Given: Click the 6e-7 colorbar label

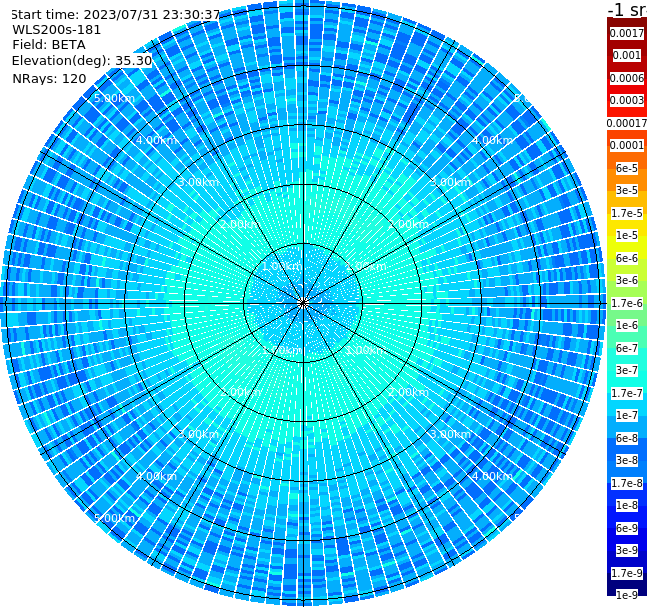Looking at the screenshot, I should tap(627, 348).
